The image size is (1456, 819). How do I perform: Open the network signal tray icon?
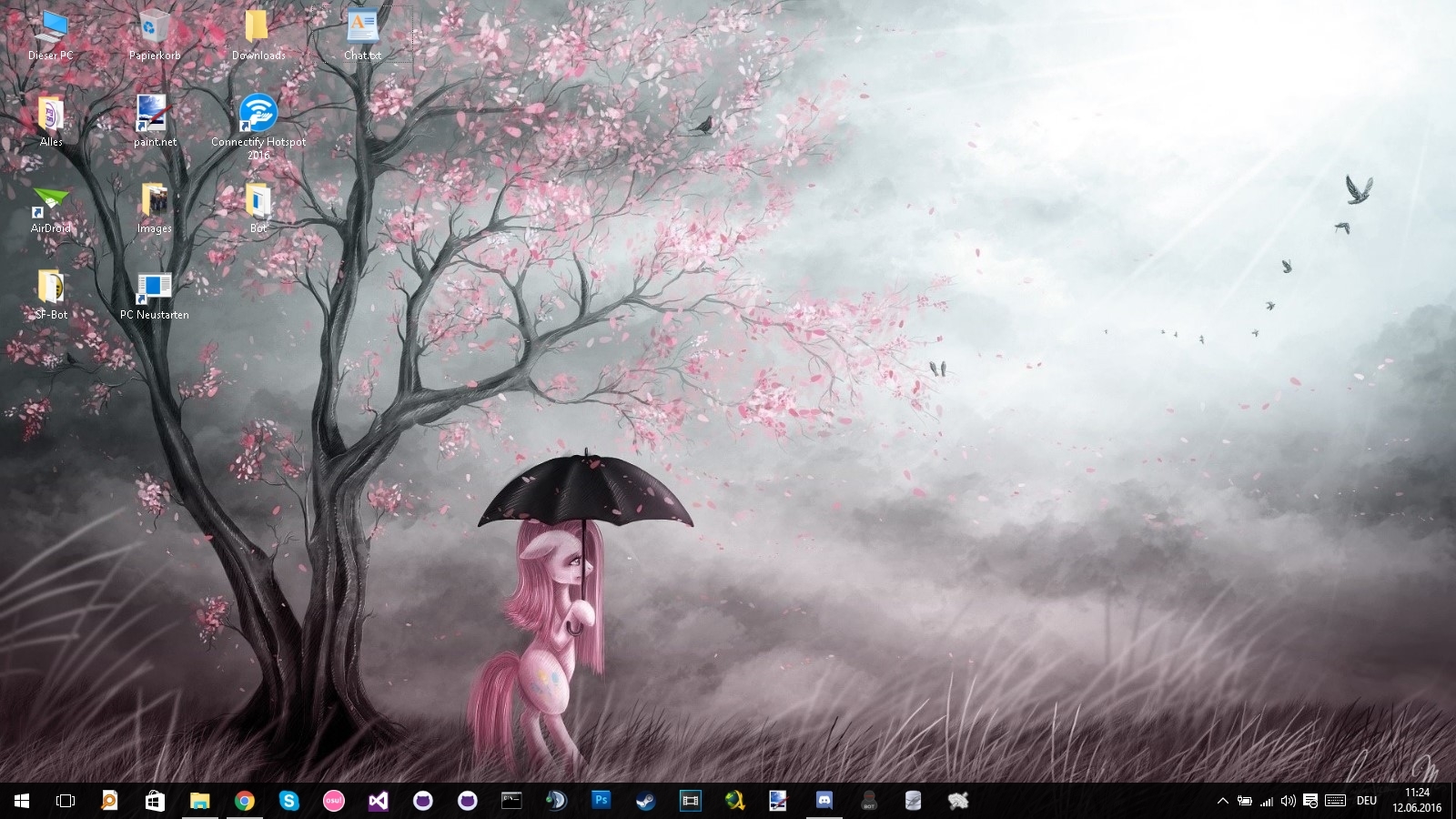point(1266,801)
